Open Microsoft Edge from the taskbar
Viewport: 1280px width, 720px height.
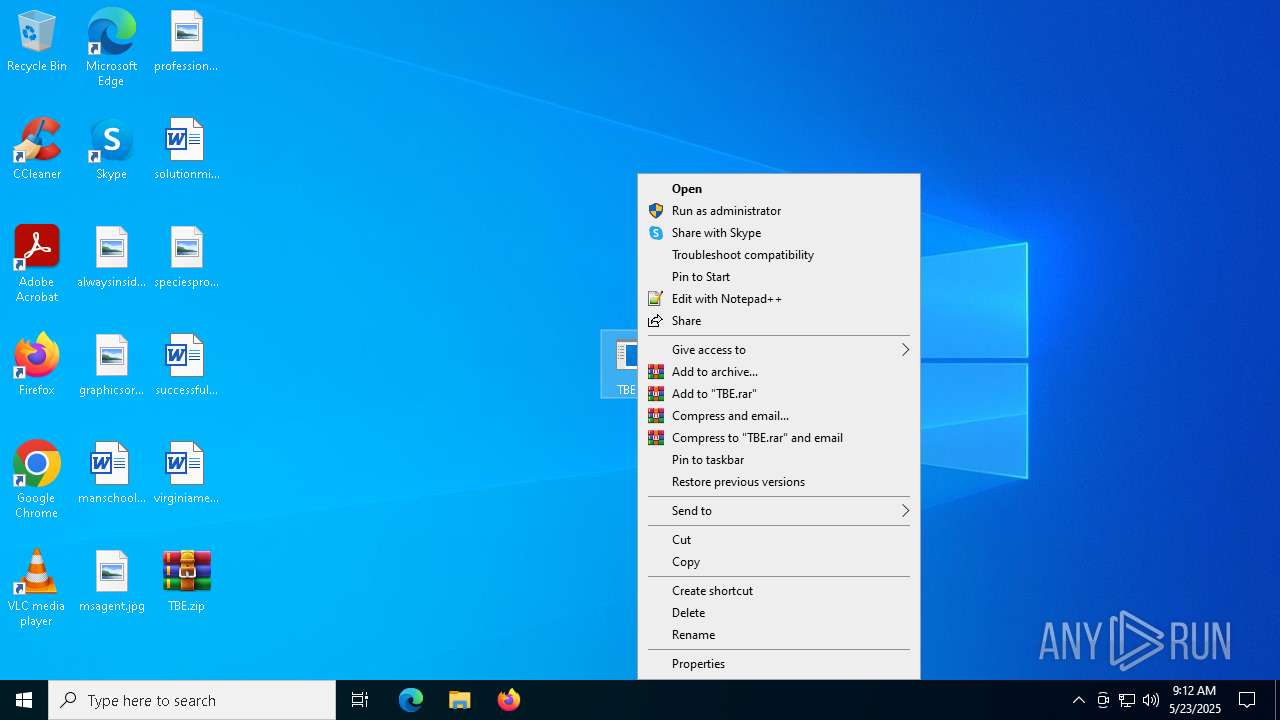[x=411, y=700]
